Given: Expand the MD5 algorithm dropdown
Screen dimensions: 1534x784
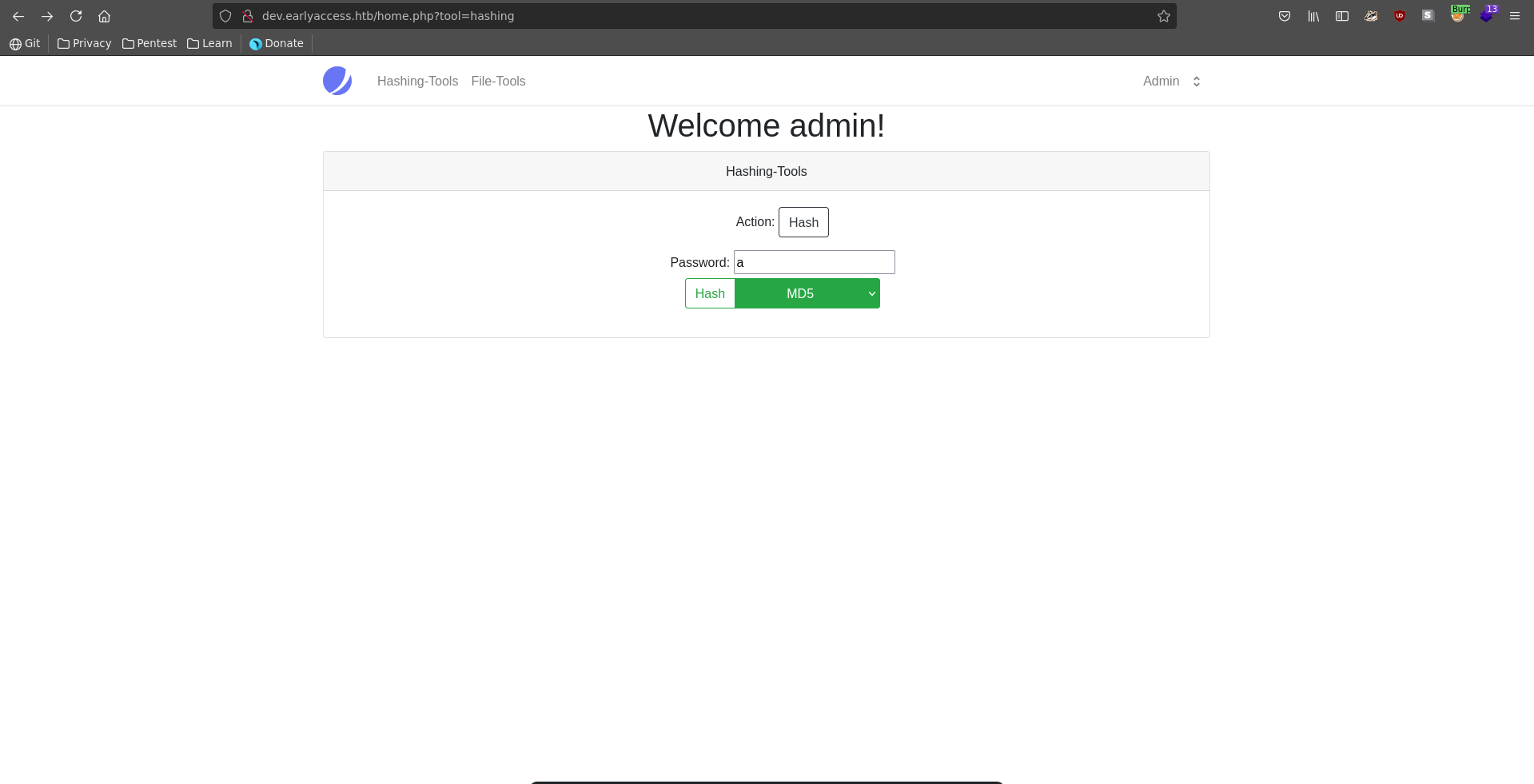Looking at the screenshot, I should (807, 293).
